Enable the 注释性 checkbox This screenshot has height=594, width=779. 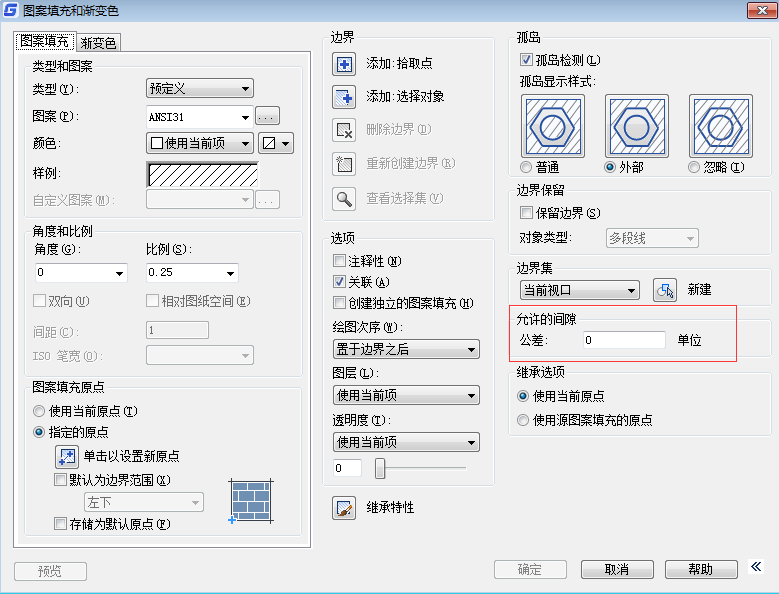pyautogui.click(x=340, y=261)
